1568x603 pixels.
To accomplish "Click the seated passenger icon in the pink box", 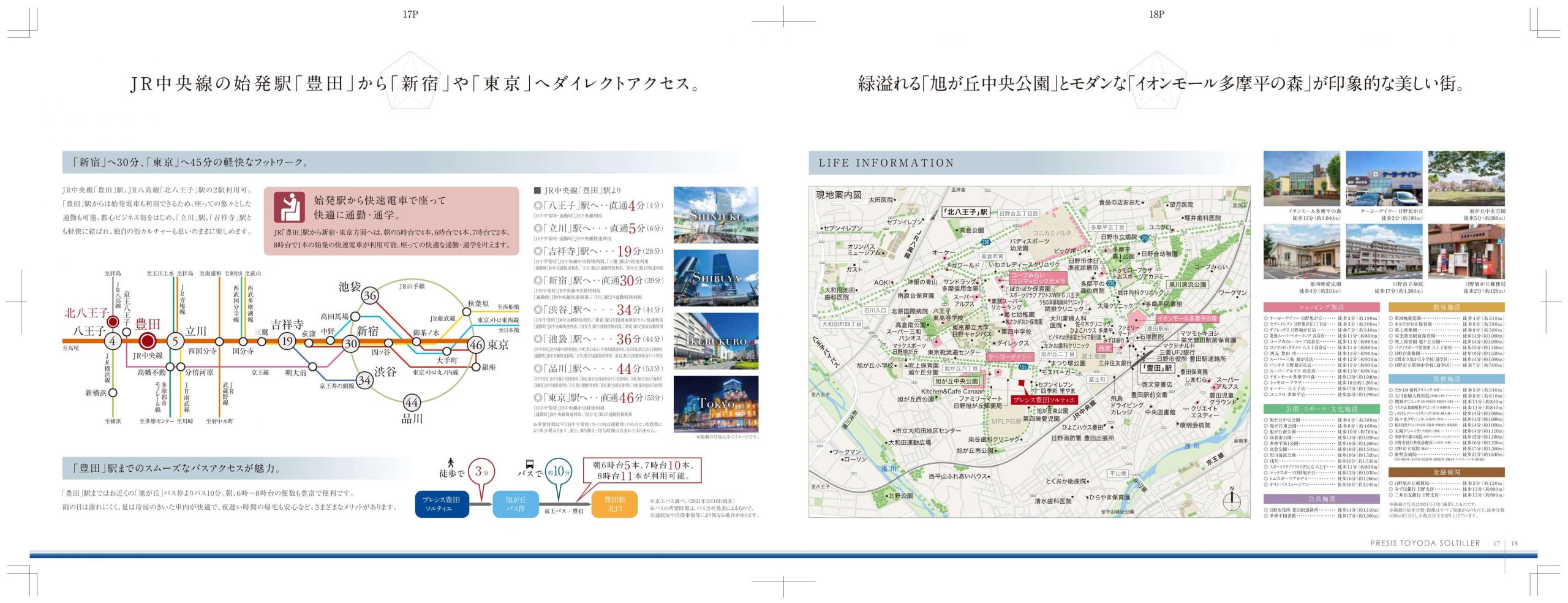I will 289,207.
